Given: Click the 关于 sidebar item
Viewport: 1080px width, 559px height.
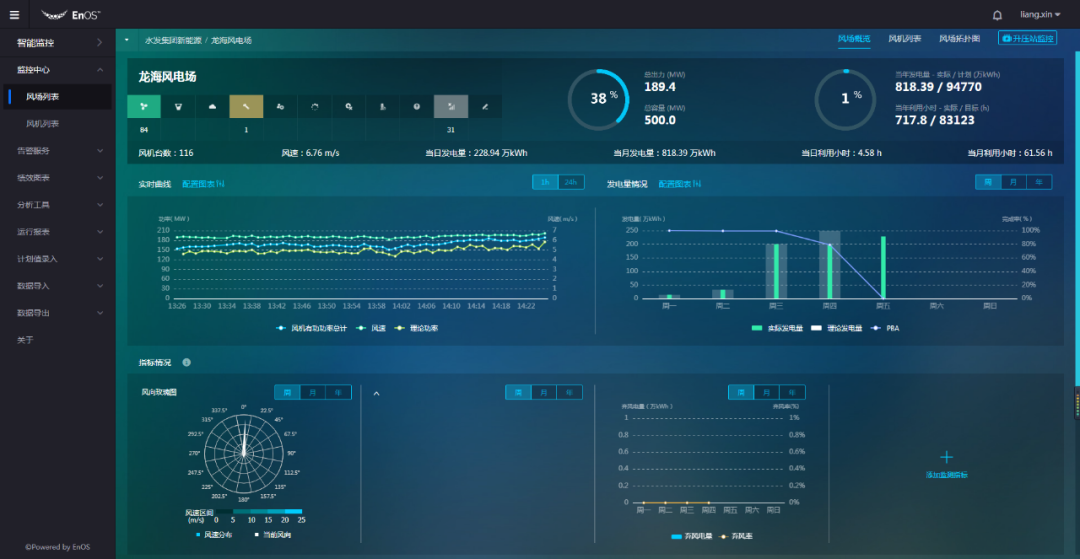Looking at the screenshot, I should (x=25, y=339).
